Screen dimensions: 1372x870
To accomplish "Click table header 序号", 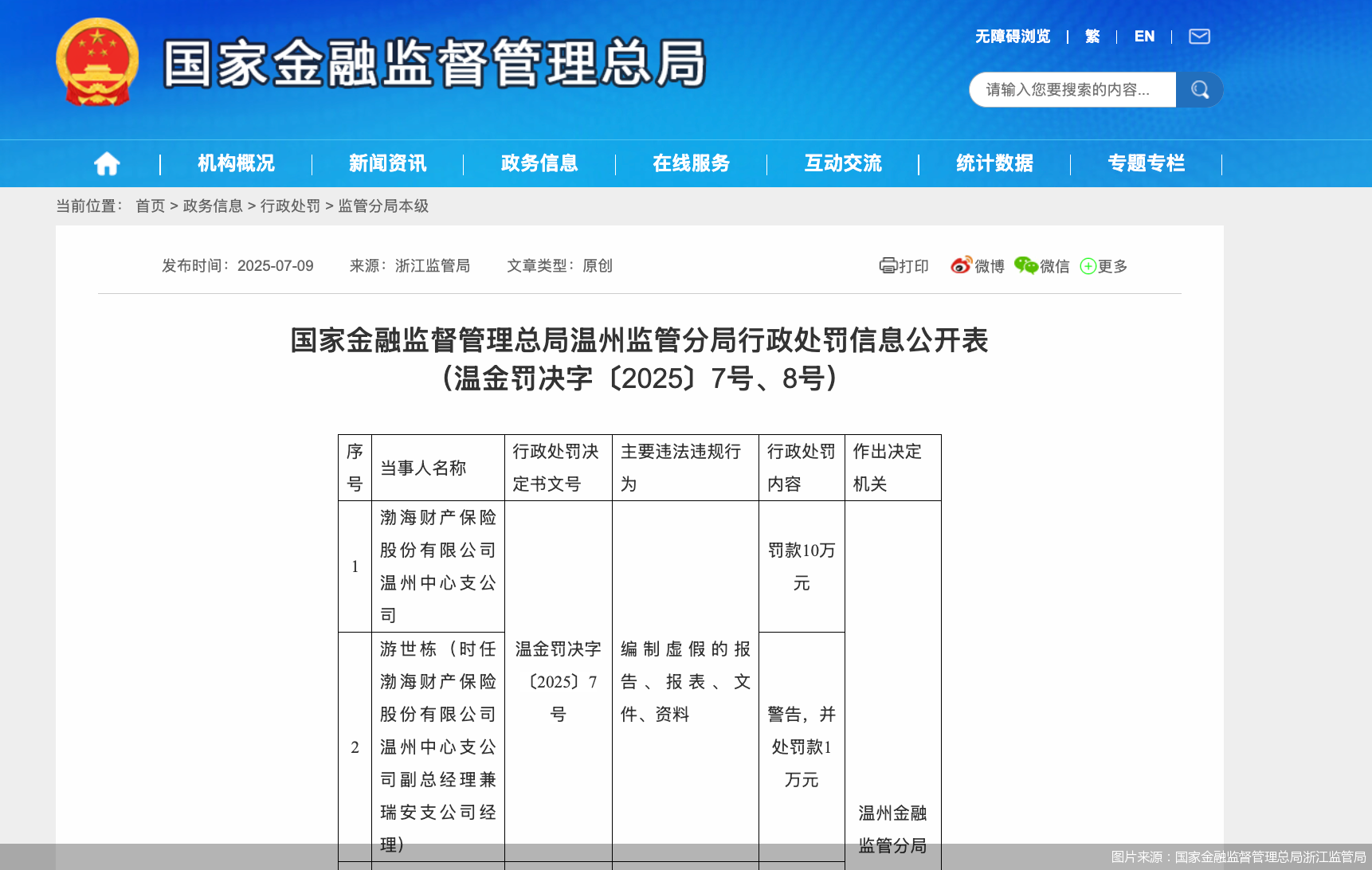I will 355,468.
